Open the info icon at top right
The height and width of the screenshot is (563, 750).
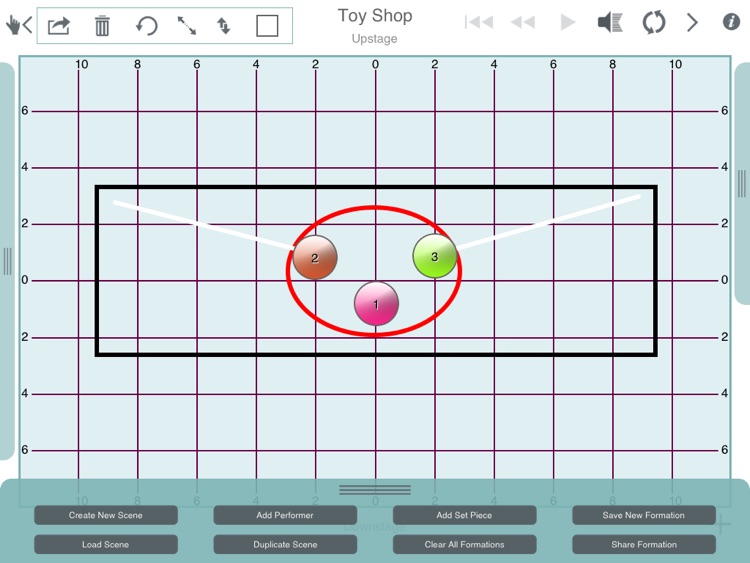point(731,22)
